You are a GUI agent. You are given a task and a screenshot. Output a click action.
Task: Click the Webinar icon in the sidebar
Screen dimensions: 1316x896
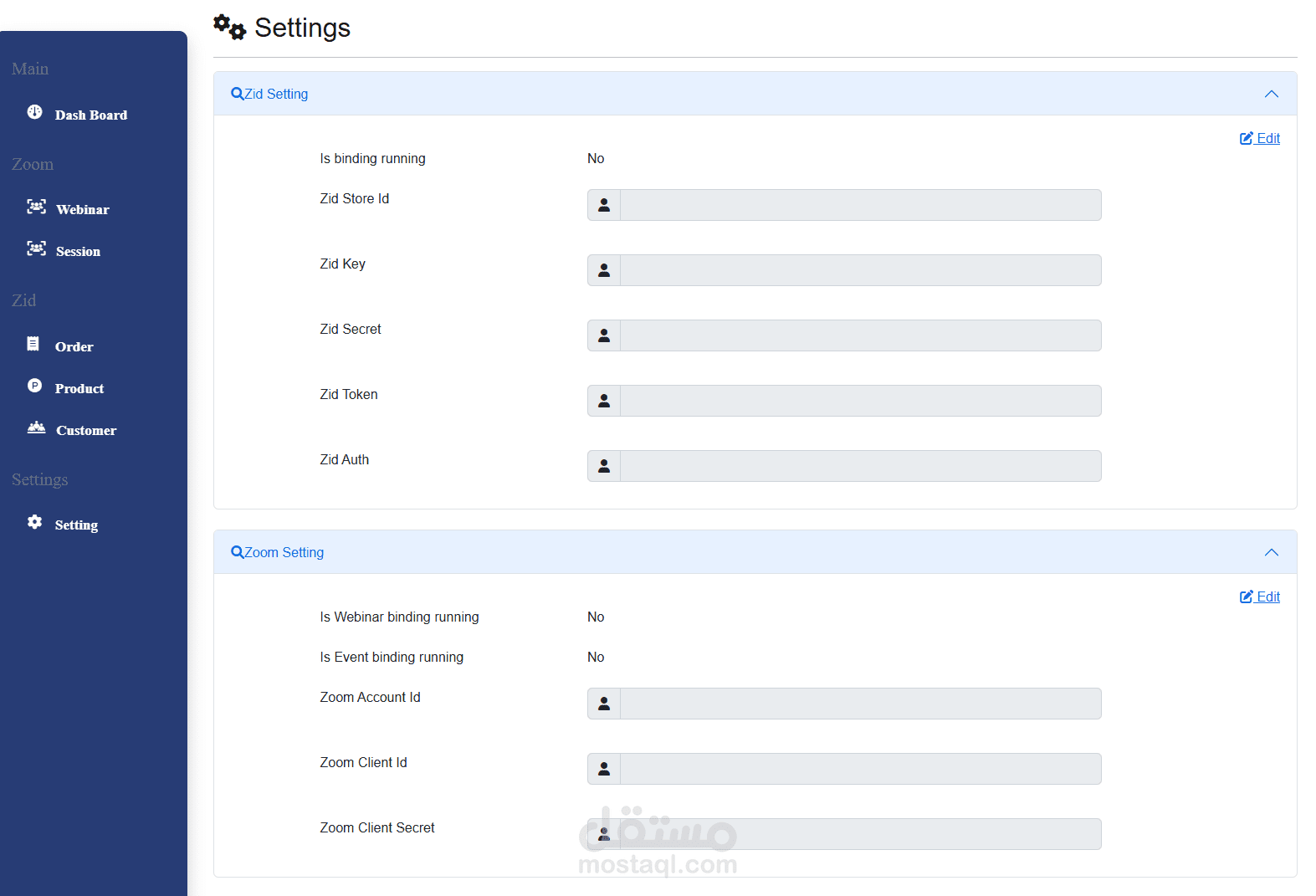36,207
